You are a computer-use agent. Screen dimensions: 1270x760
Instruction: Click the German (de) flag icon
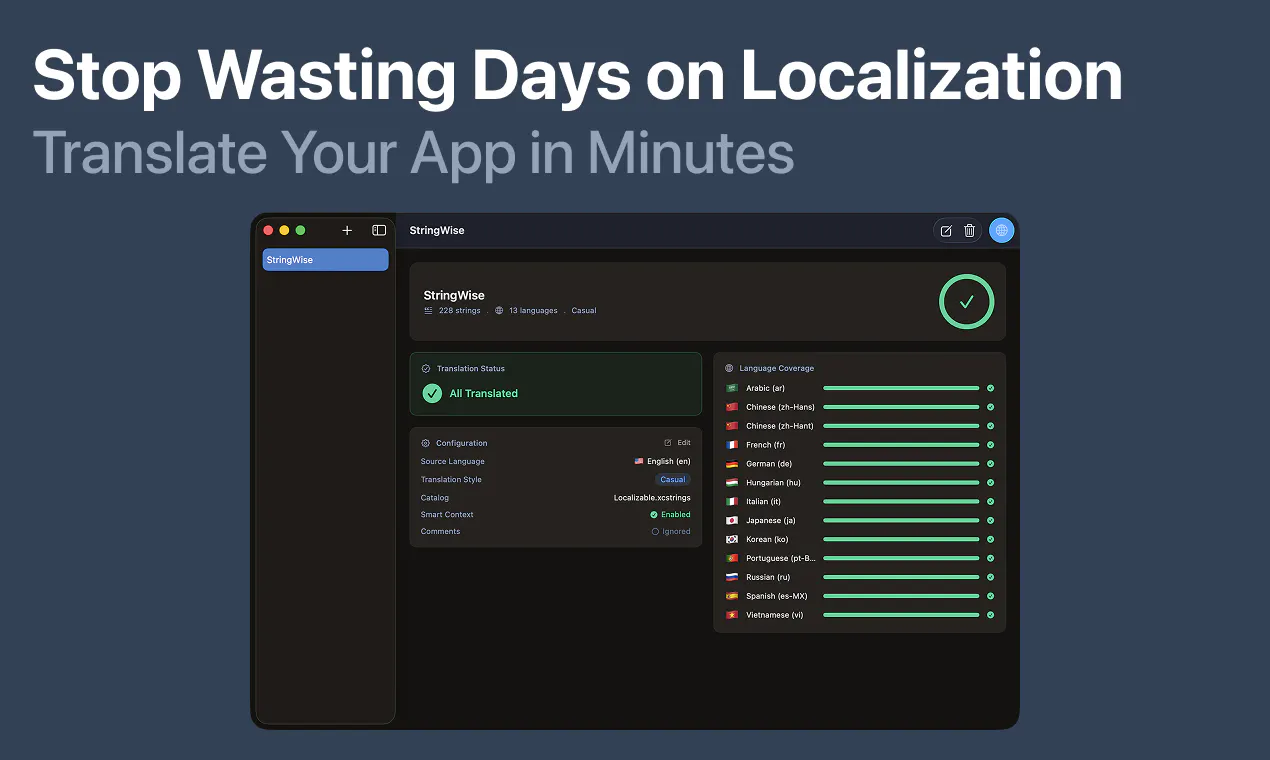click(731, 464)
